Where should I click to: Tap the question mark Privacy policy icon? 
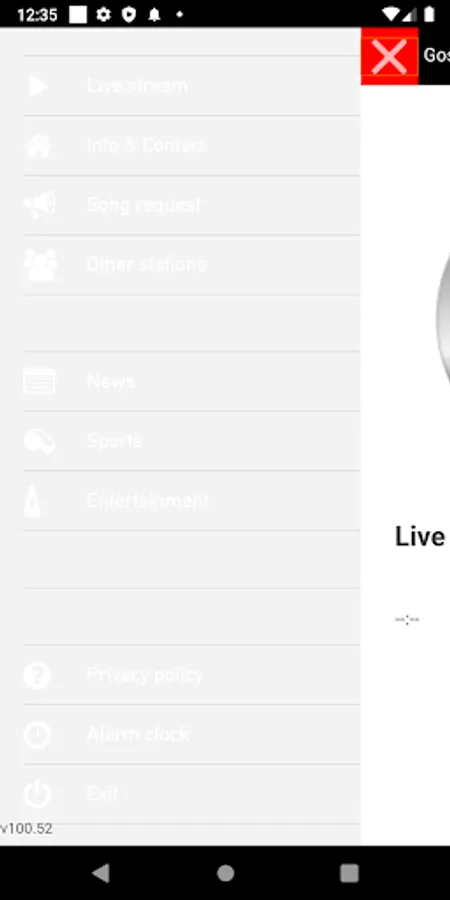coord(37,675)
